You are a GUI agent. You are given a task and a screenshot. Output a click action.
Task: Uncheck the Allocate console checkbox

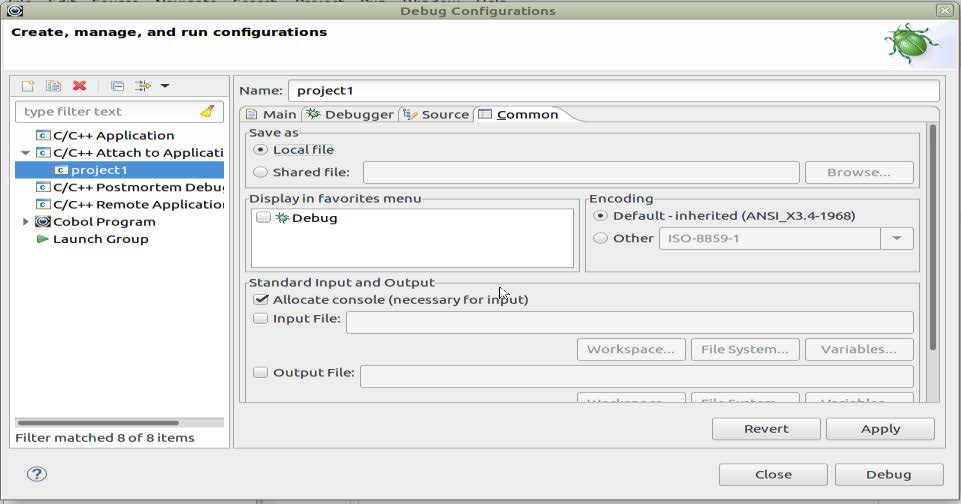[x=261, y=299]
